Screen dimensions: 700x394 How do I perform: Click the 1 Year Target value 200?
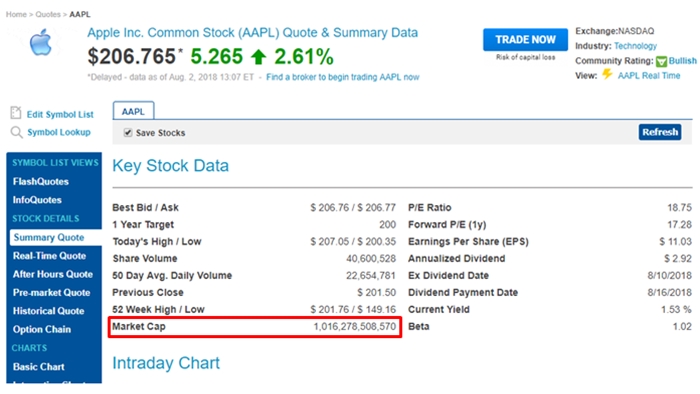[x=388, y=224]
